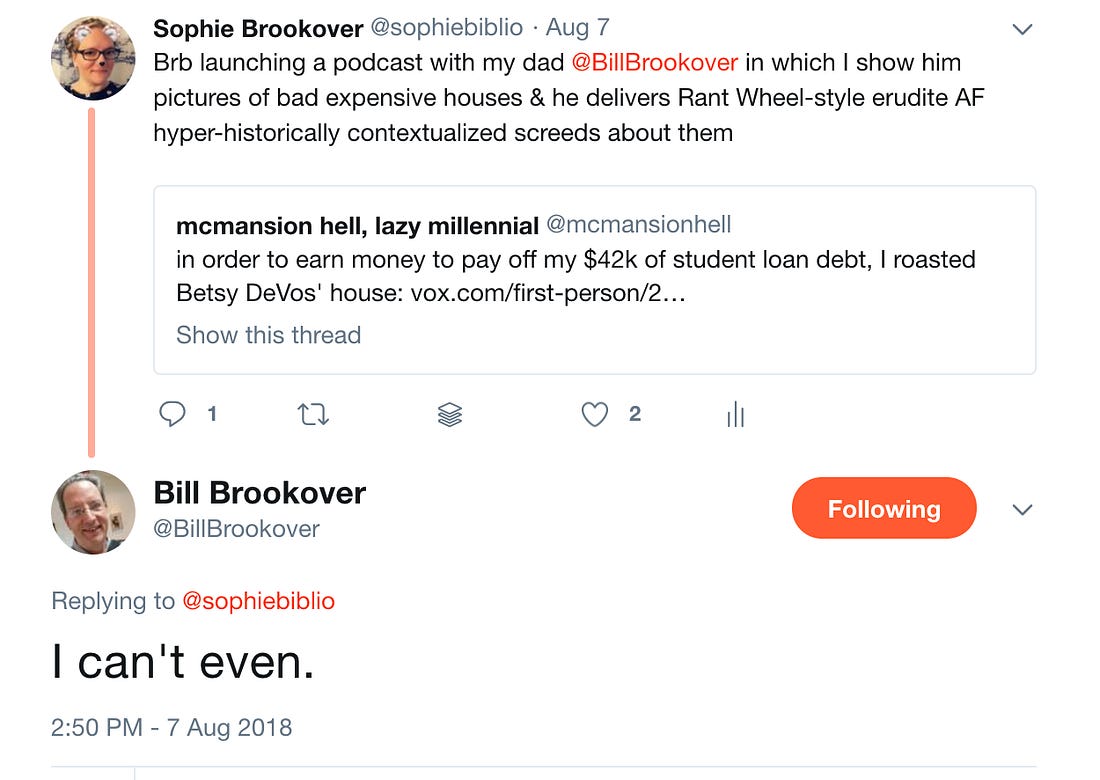Open the vox.com link in quoted tweet
The width and height of the screenshot is (1100, 780).
(547, 296)
